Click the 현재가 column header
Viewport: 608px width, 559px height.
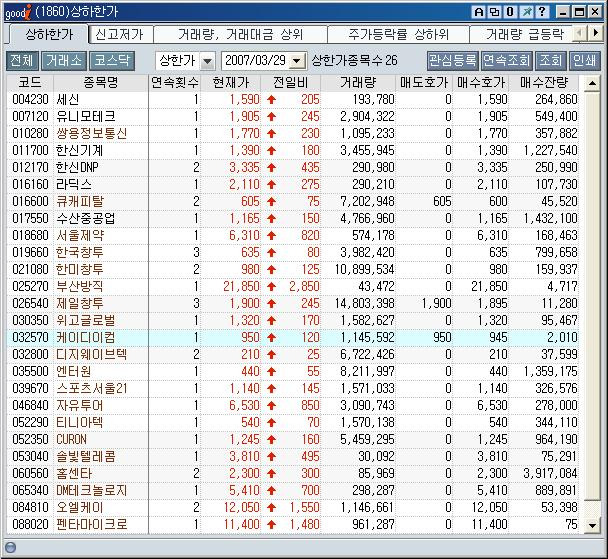pyautogui.click(x=231, y=83)
